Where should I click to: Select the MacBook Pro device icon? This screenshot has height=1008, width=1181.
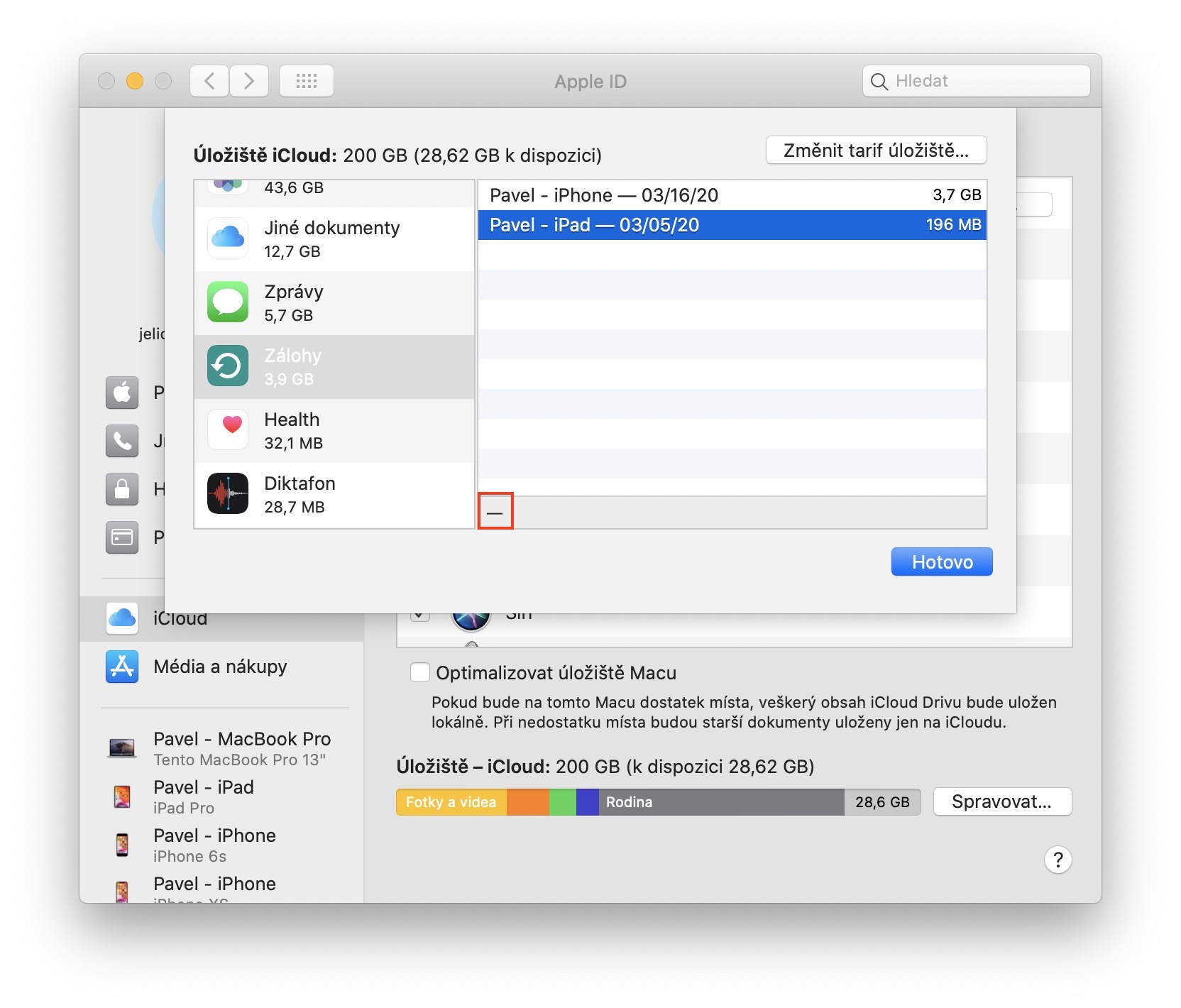pyautogui.click(x=122, y=747)
